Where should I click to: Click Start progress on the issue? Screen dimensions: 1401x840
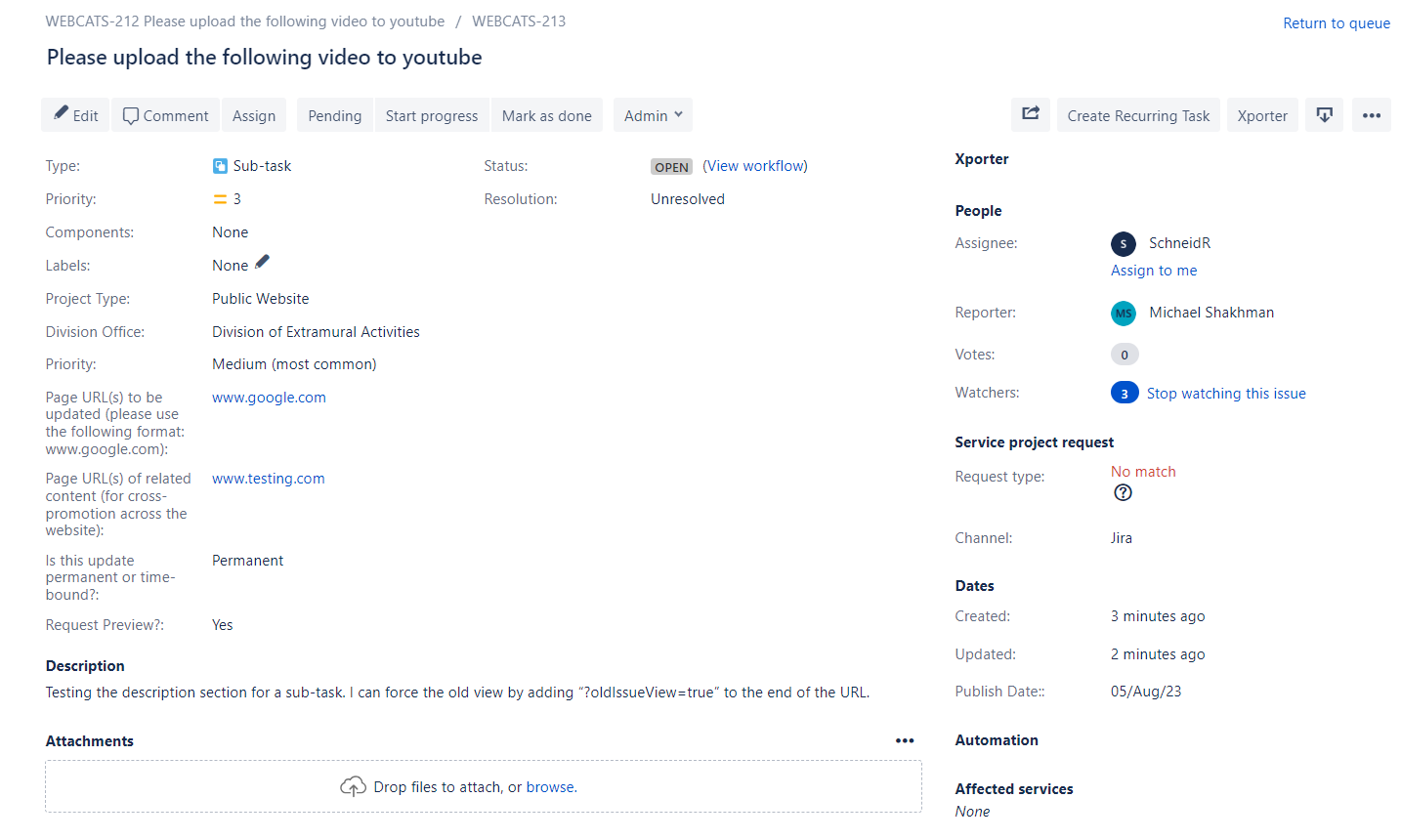click(431, 114)
